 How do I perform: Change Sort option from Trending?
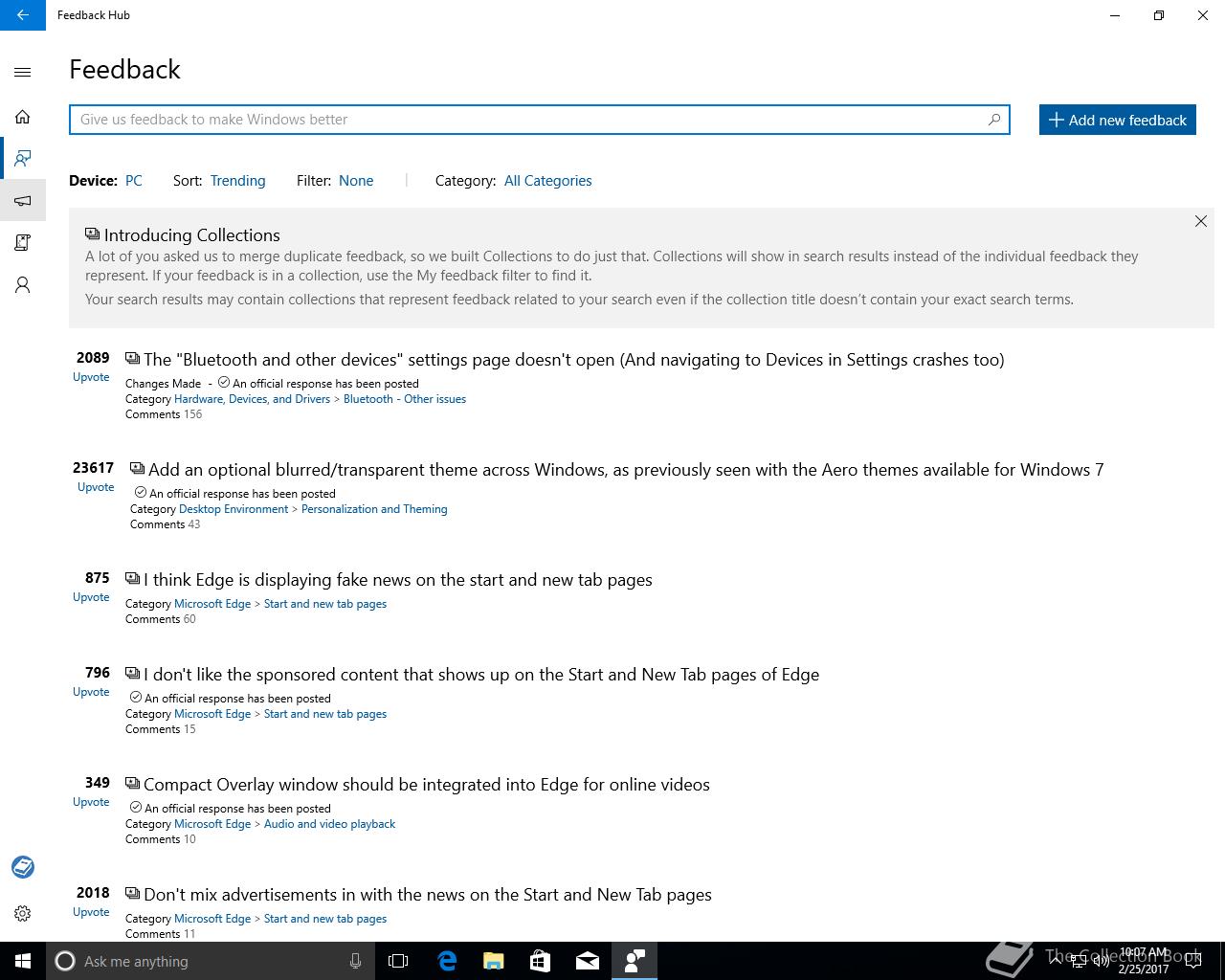pos(238,181)
